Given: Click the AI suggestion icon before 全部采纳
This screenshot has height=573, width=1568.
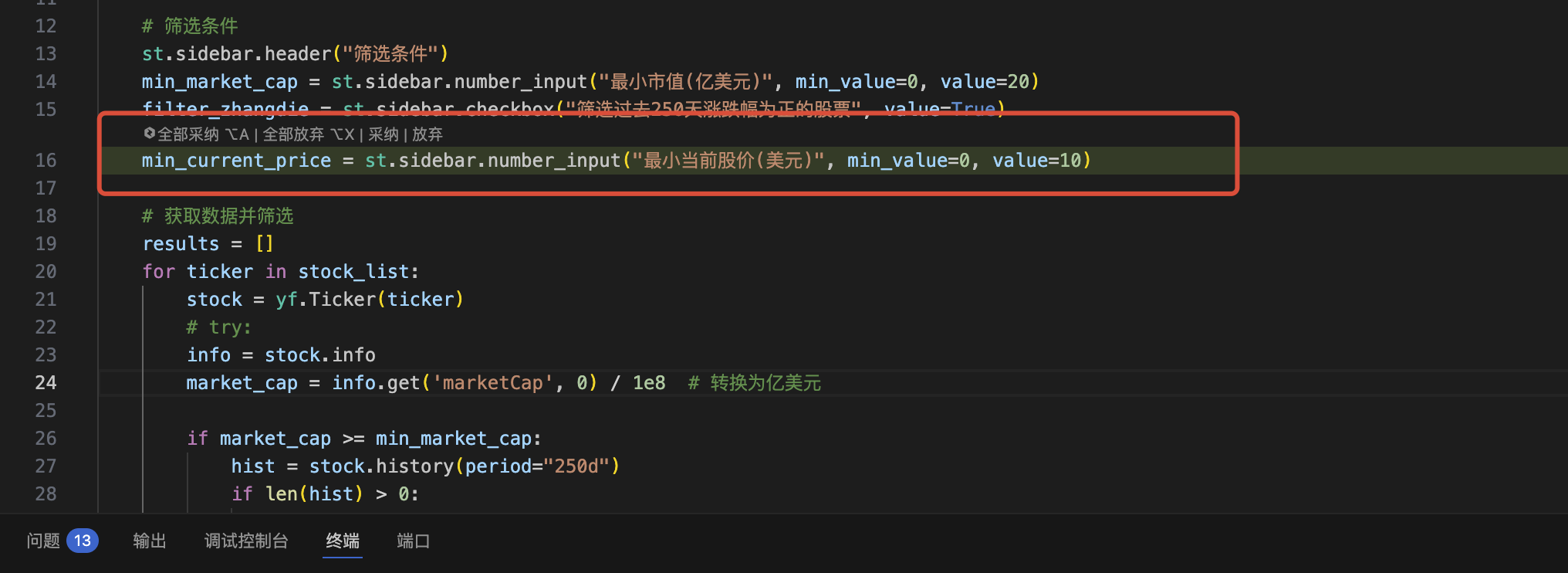Looking at the screenshot, I should tap(149, 134).
